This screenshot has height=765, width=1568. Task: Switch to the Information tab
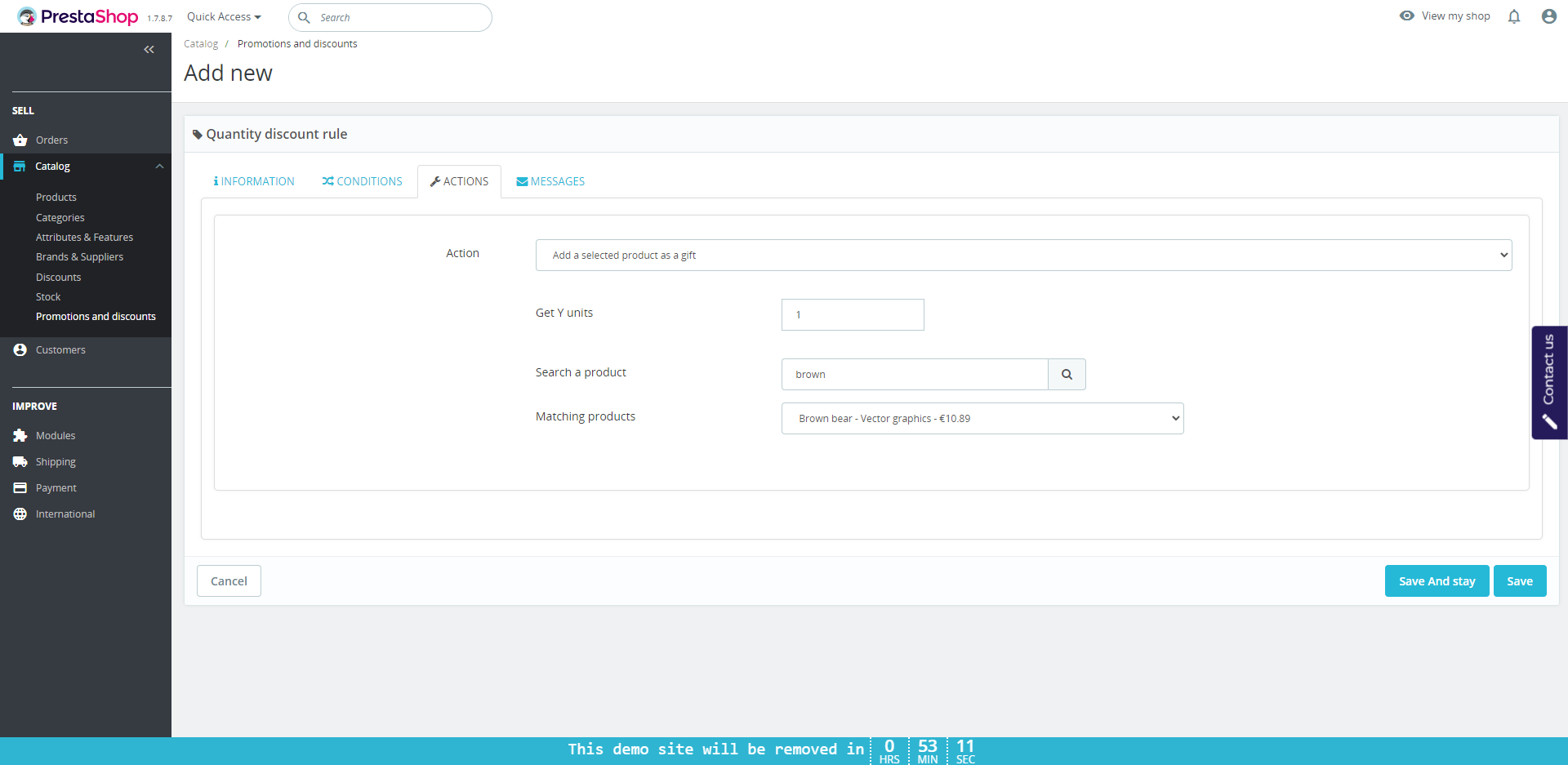254,181
